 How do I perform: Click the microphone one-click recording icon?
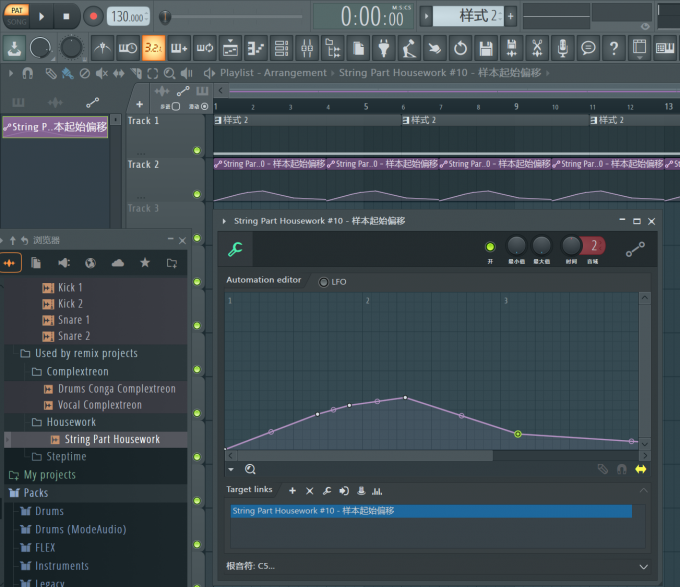(562, 48)
